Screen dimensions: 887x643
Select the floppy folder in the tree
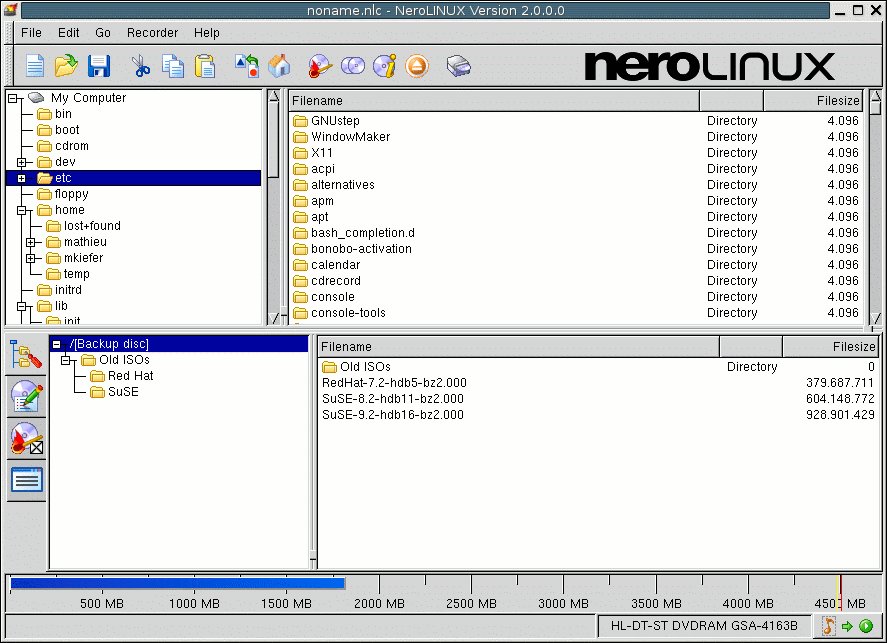71,194
